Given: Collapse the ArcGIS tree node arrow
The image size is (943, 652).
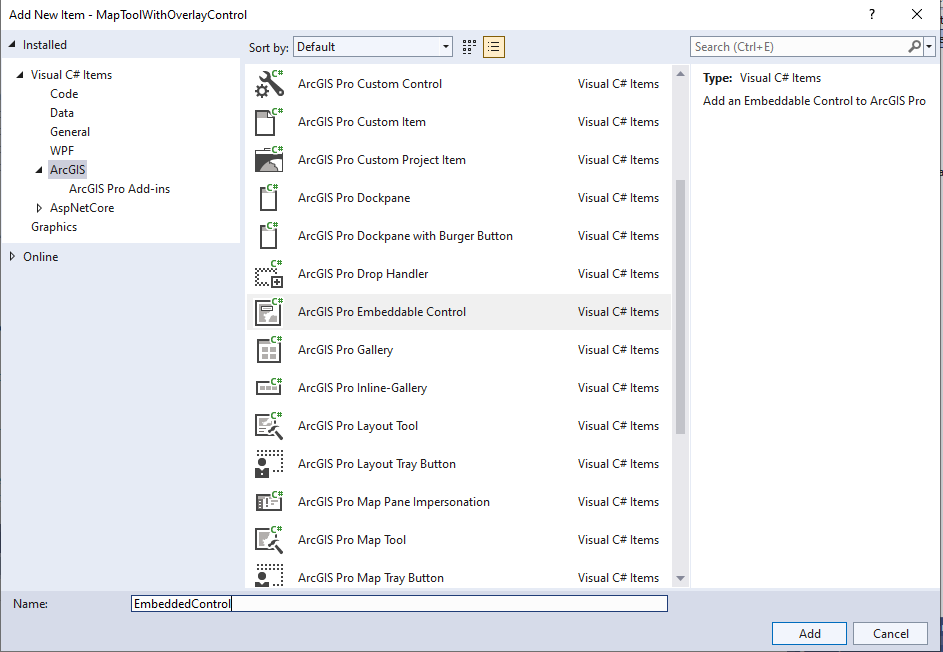Looking at the screenshot, I should pos(39,170).
